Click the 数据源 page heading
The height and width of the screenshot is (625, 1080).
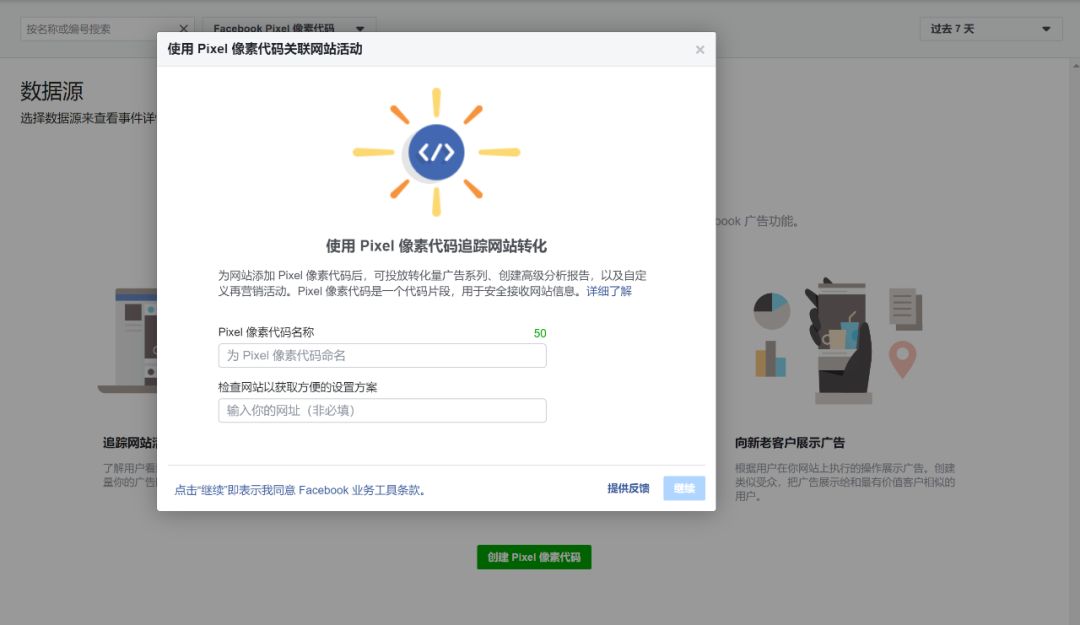[x=52, y=91]
